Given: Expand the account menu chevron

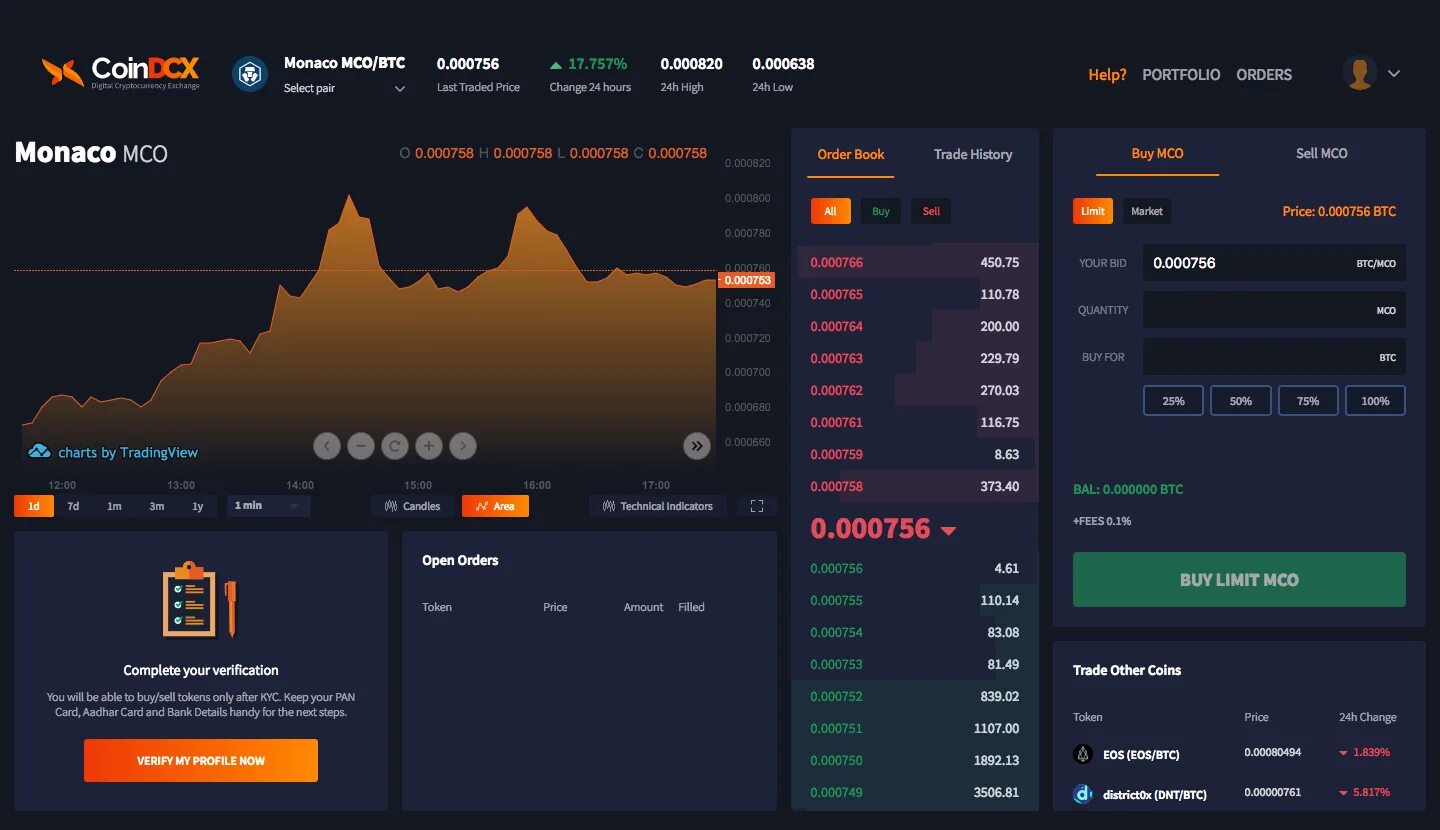Looking at the screenshot, I should [1394, 74].
